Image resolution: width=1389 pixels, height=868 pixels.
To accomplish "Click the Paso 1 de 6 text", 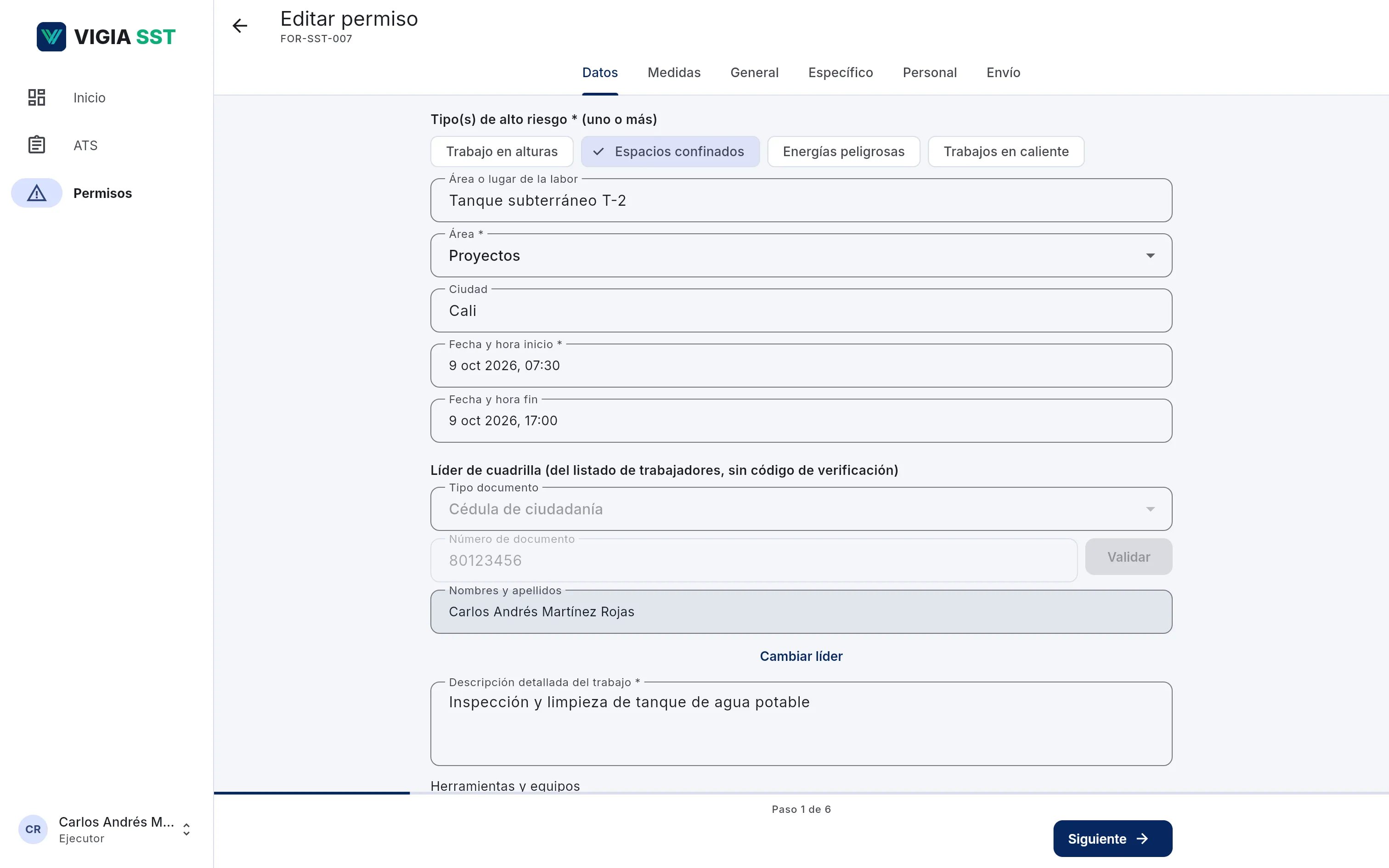I will coord(801,809).
